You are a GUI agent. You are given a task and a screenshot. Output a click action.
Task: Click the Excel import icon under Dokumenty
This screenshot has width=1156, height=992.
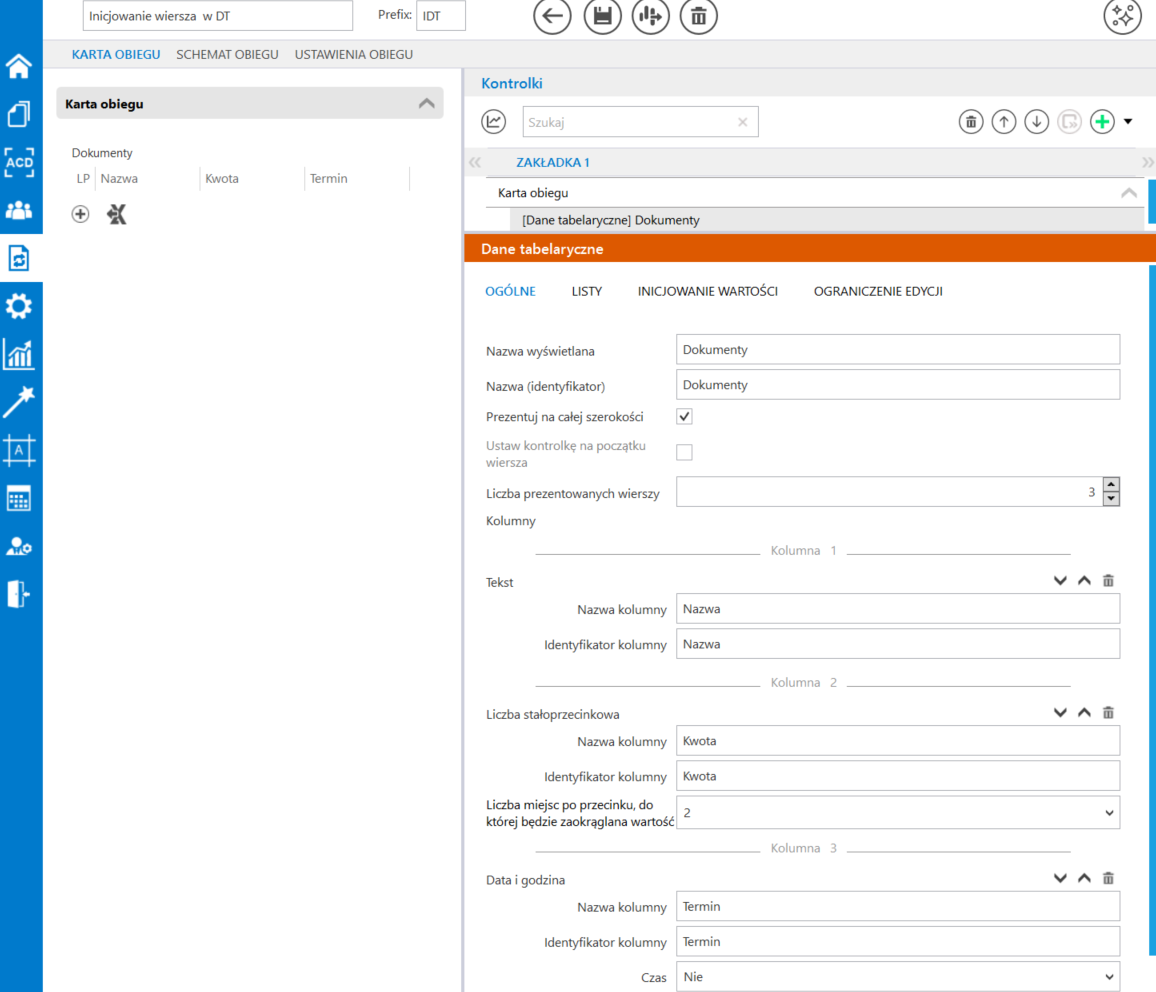(116, 214)
